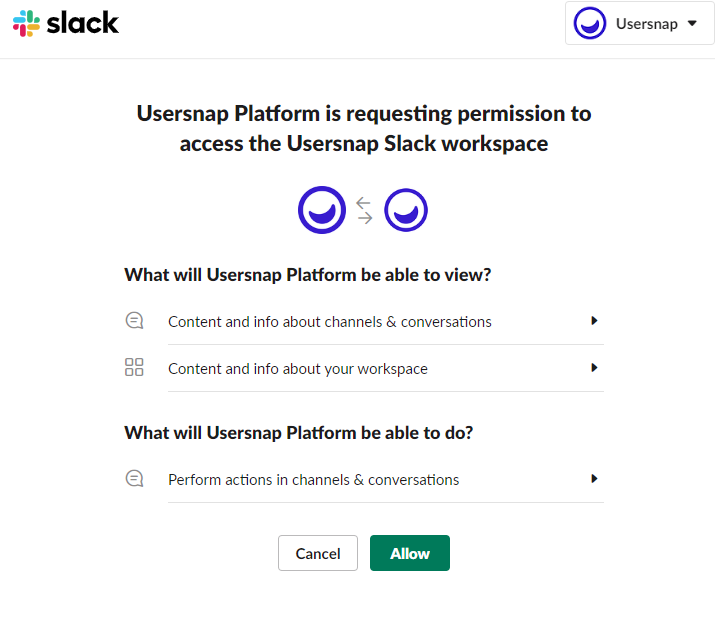
Task: Click the permission request title heading
Action: pyautogui.click(x=364, y=129)
